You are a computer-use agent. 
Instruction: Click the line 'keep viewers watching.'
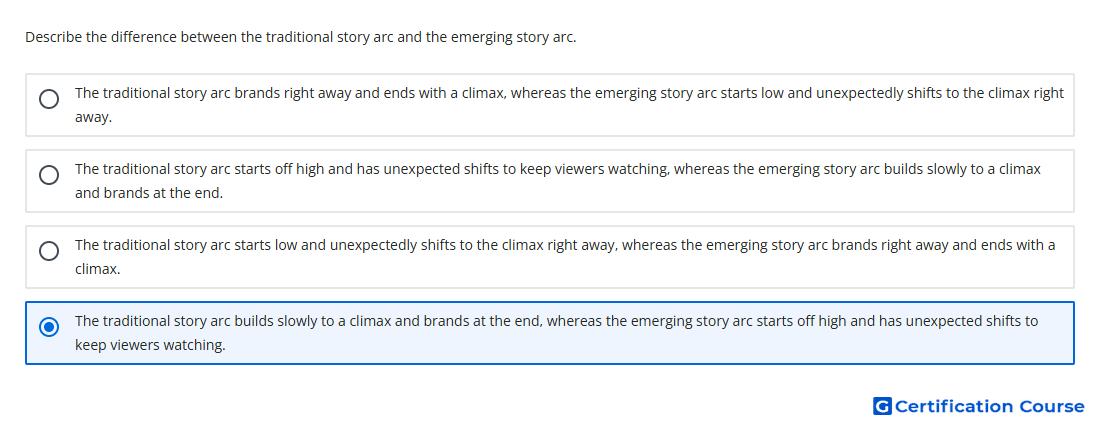pos(150,345)
